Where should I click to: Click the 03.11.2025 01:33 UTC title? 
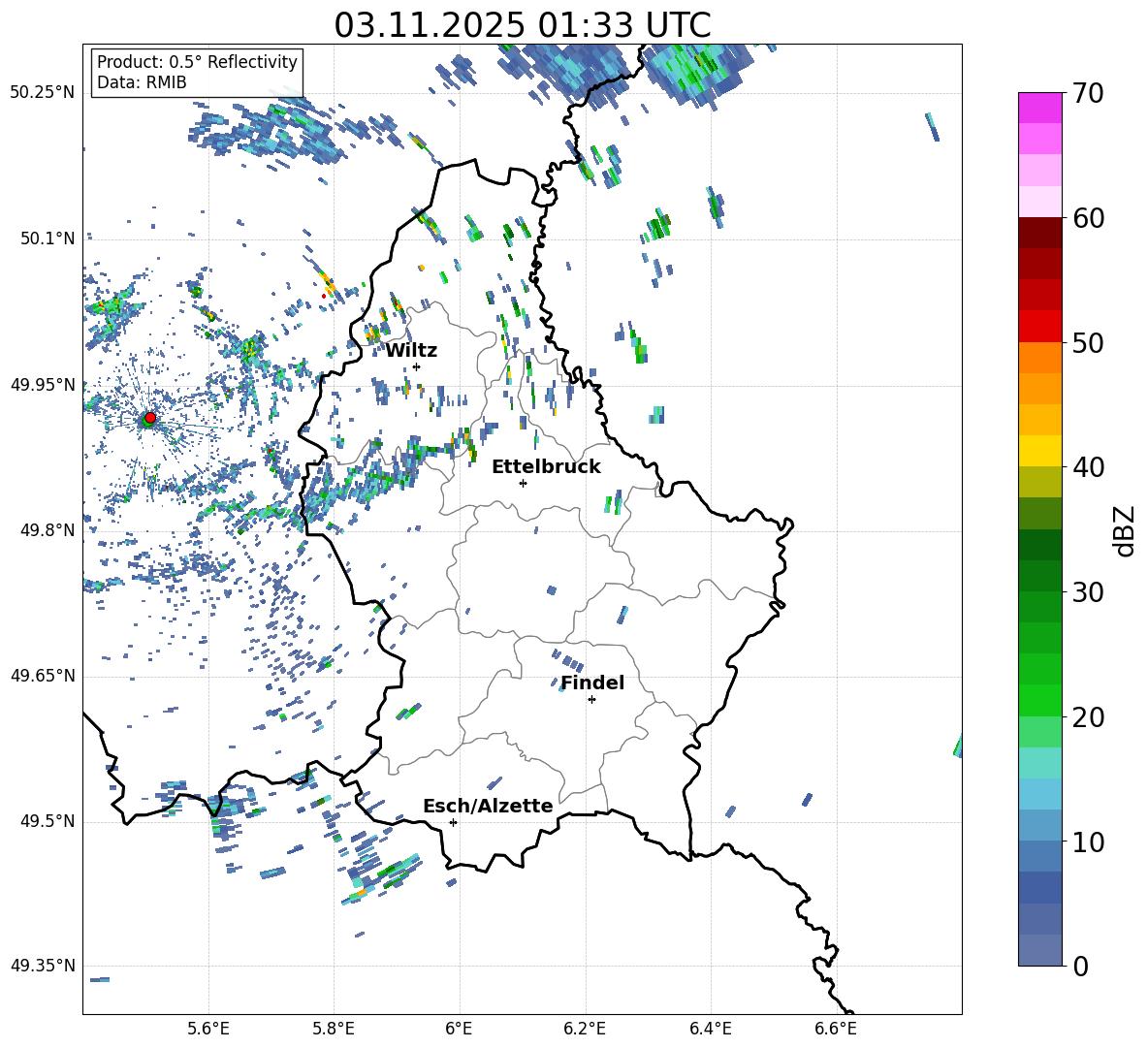tap(522, 25)
